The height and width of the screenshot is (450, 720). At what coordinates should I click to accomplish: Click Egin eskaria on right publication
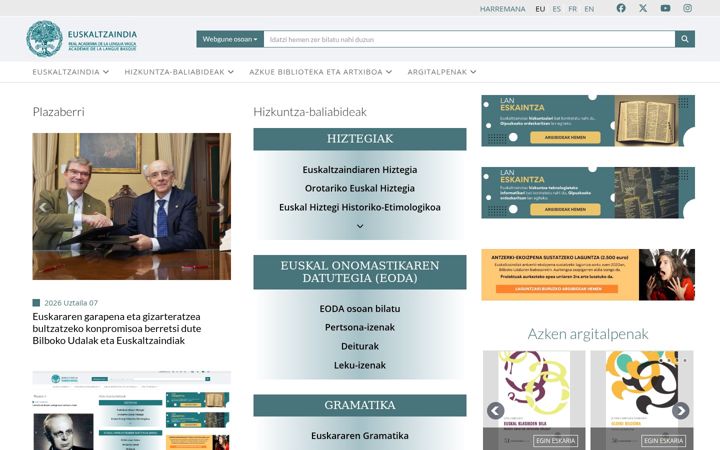click(x=664, y=440)
